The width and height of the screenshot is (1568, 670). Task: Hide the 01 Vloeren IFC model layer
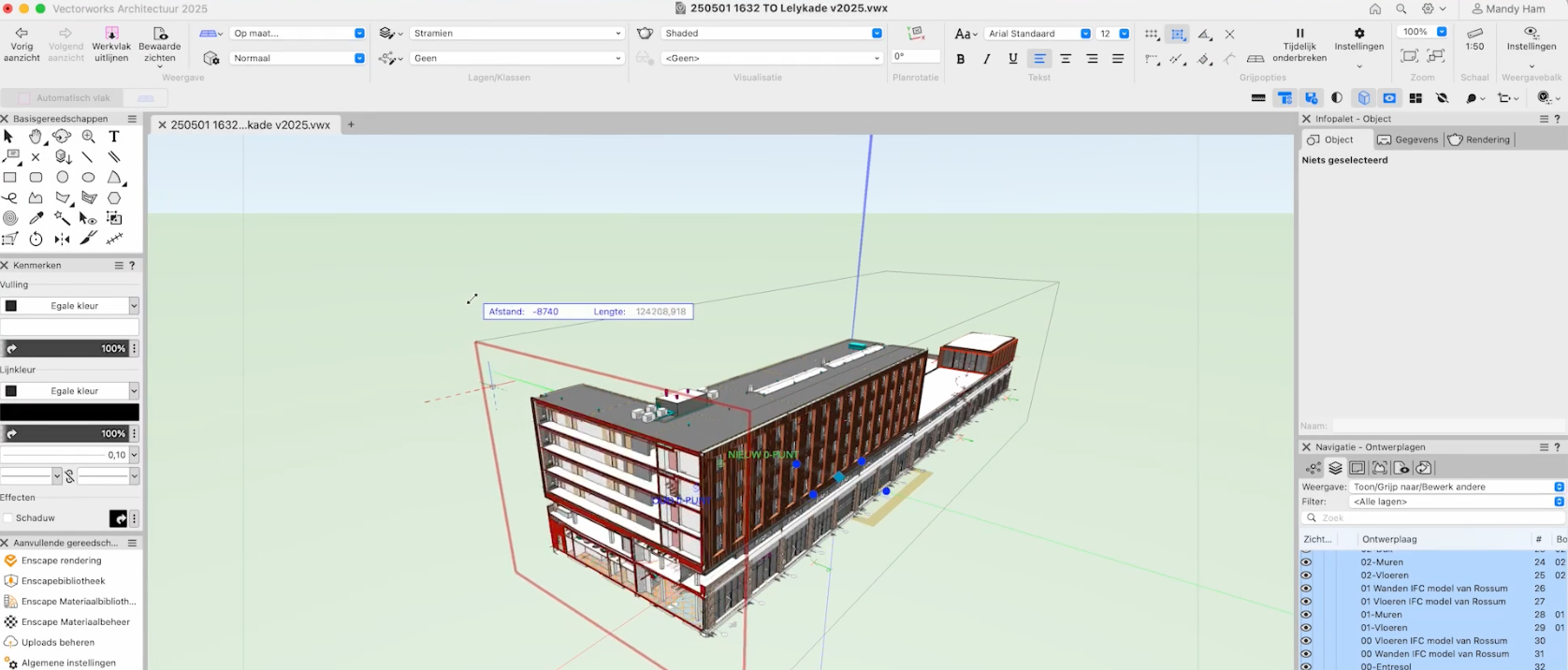tap(1306, 602)
